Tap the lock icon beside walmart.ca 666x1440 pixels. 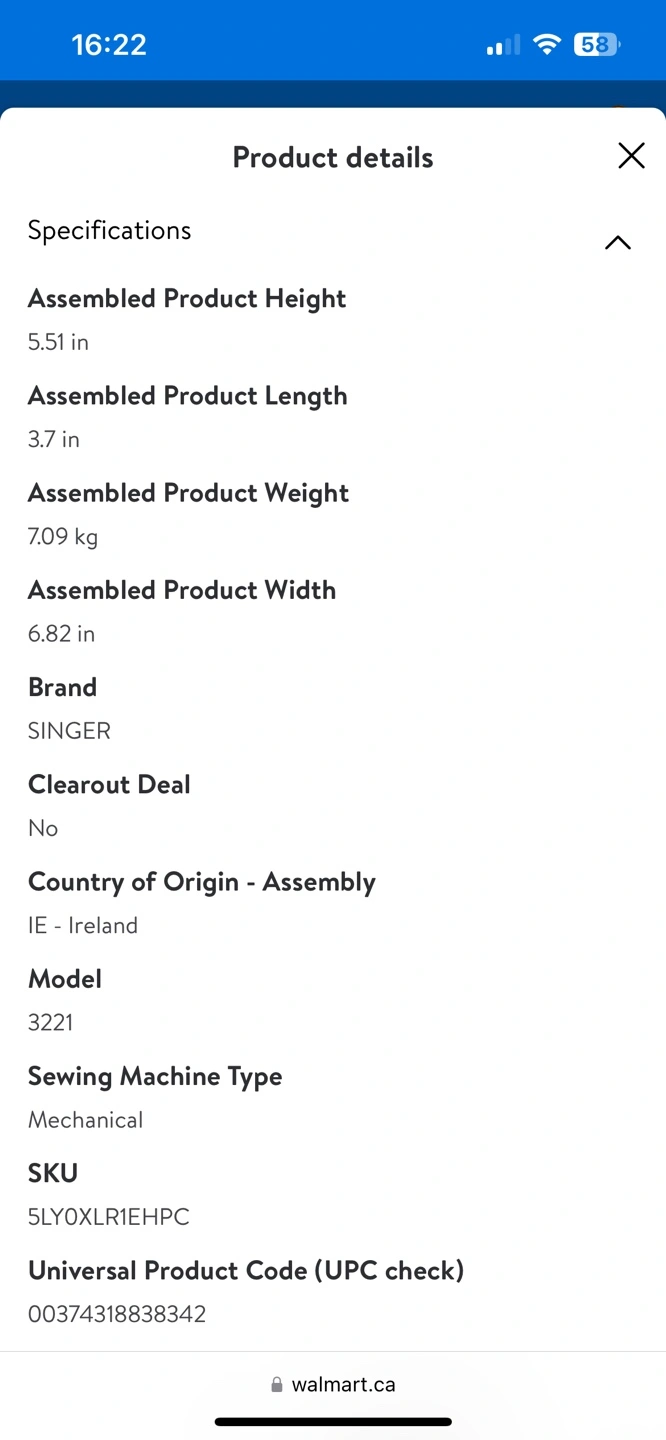tap(277, 1385)
